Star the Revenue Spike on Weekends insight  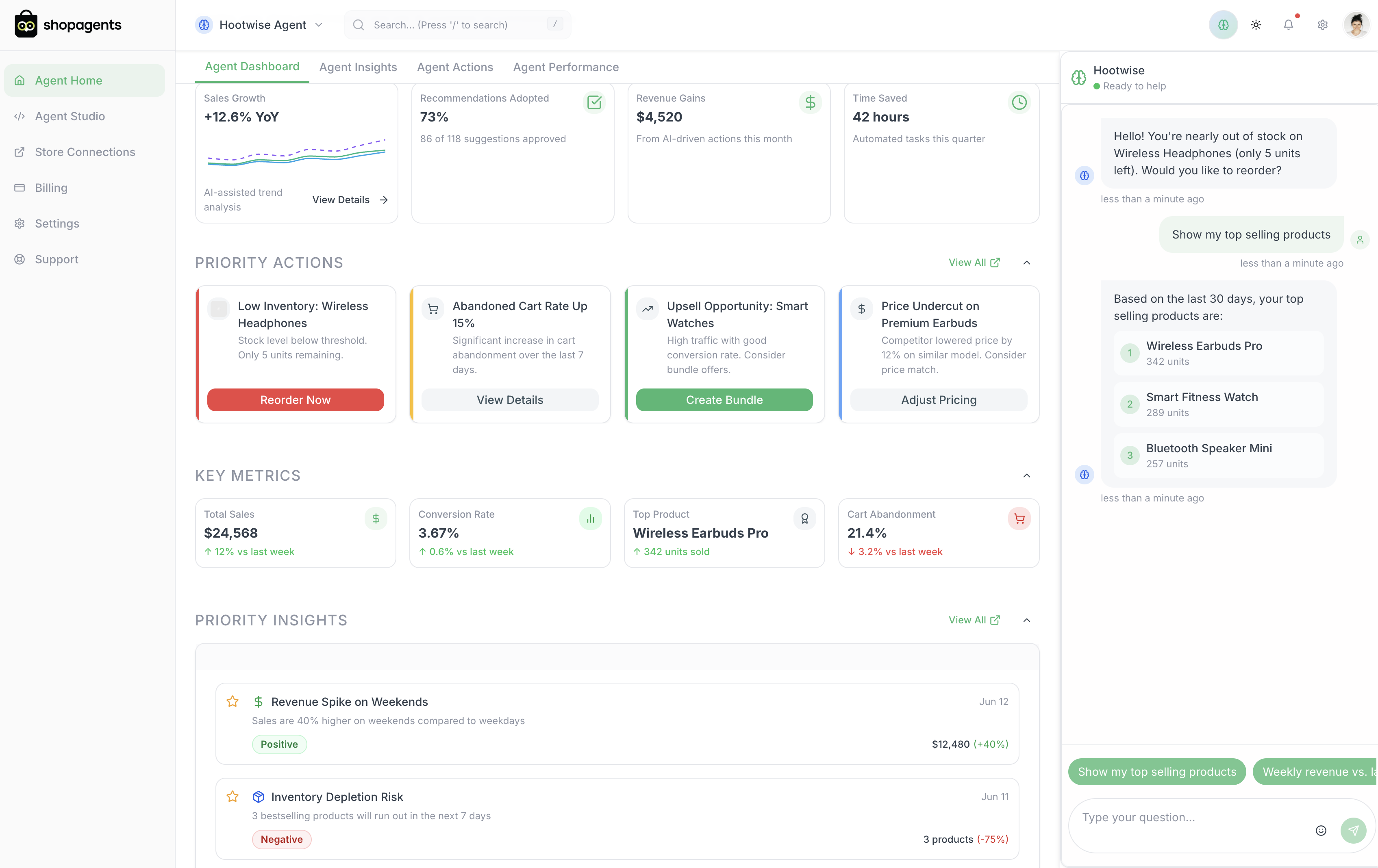pos(233,701)
